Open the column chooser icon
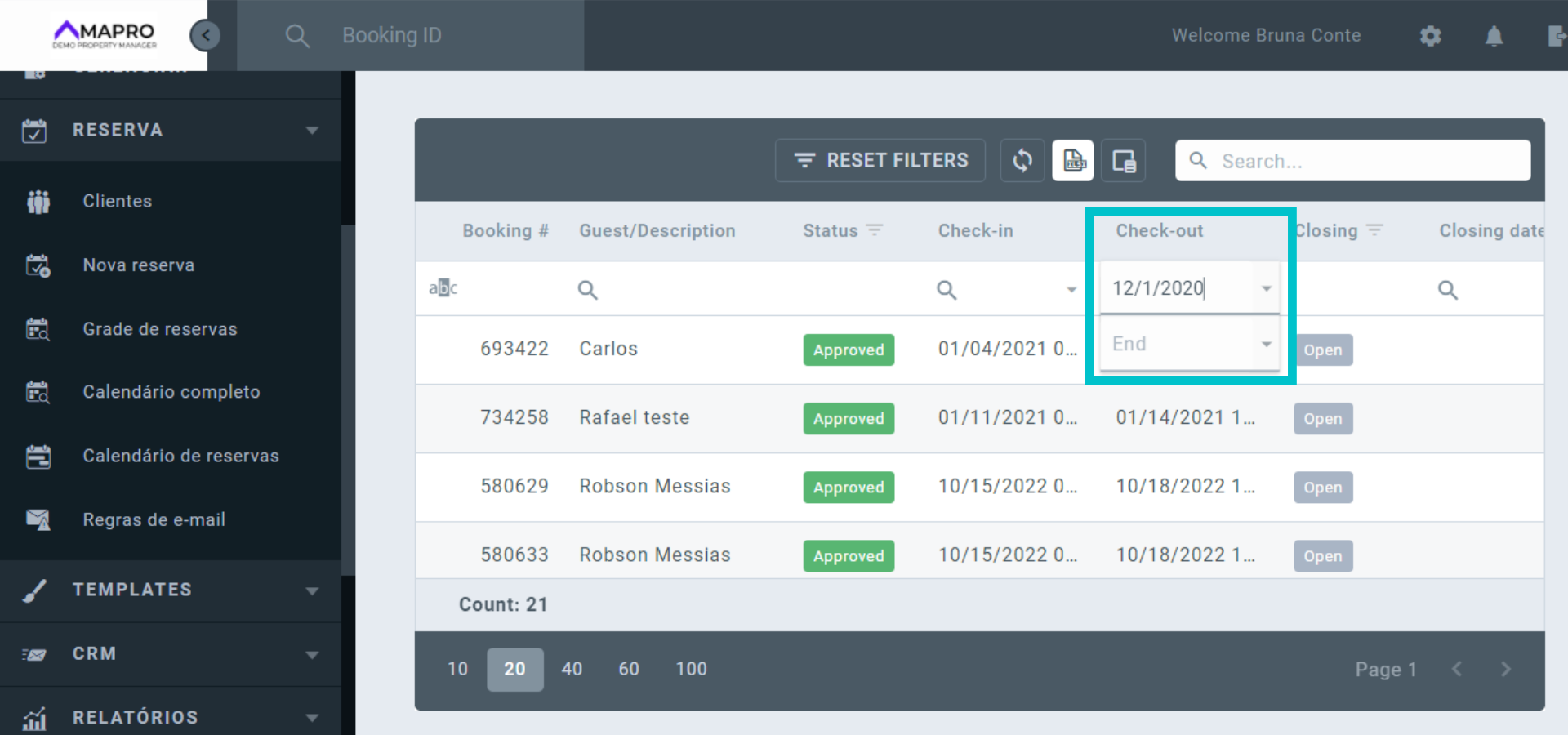1568x735 pixels. click(1124, 160)
